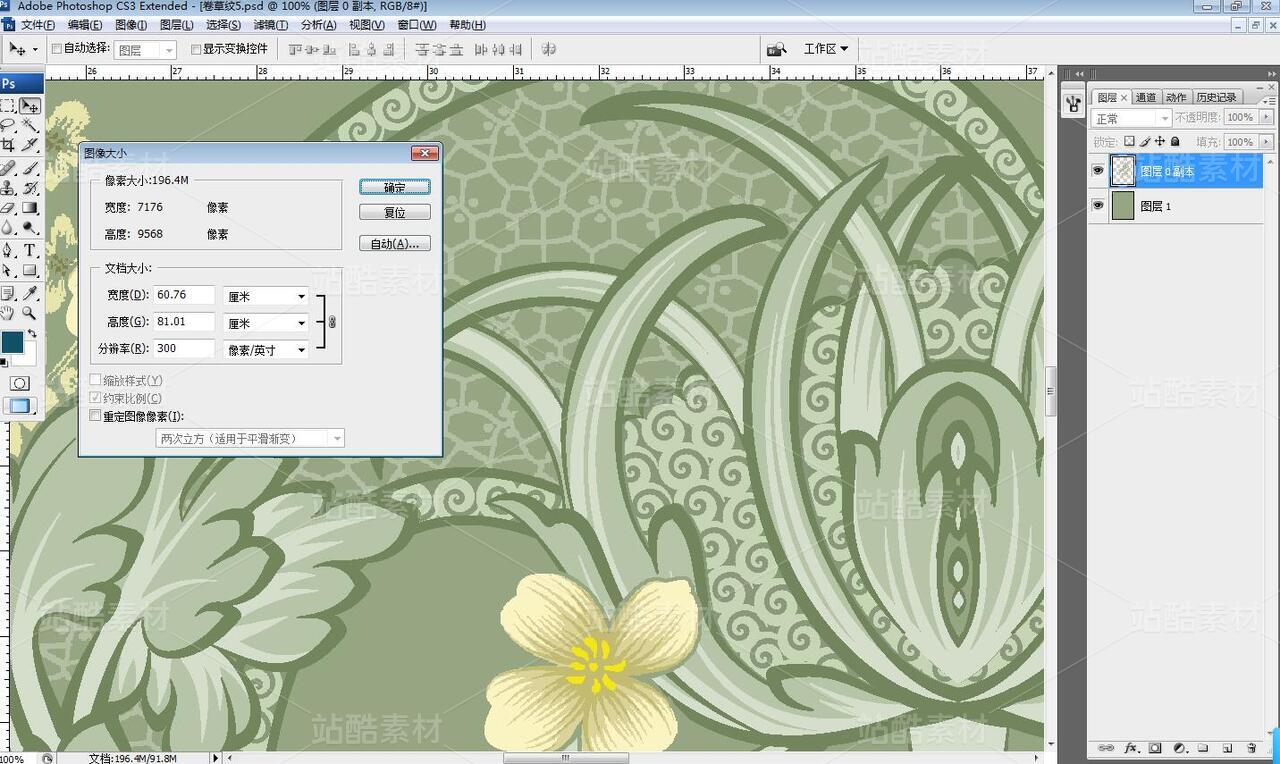The height and width of the screenshot is (764, 1280).
Task: Open the 文件(F) menu
Action: [38, 25]
